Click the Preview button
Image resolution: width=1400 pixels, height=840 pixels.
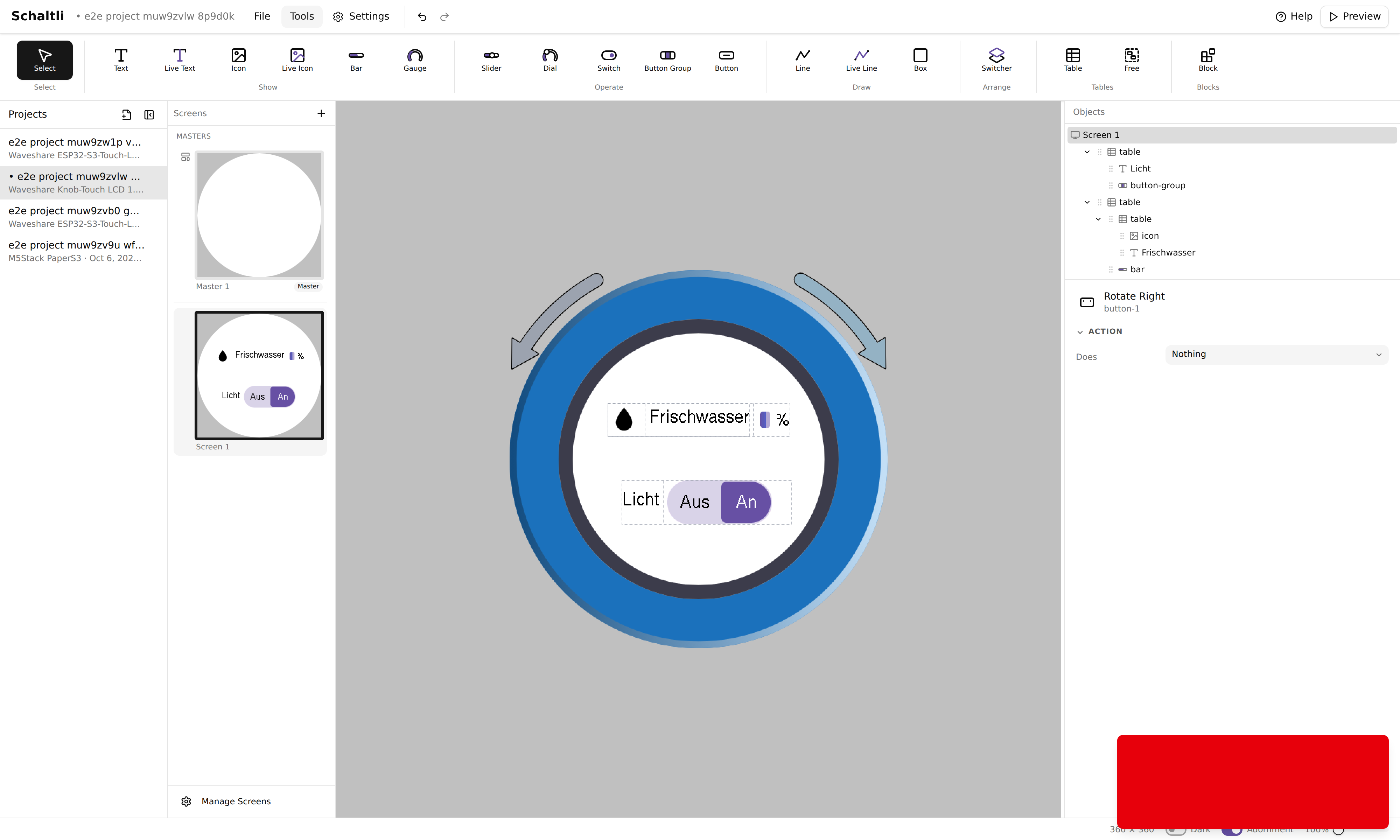click(x=1354, y=16)
